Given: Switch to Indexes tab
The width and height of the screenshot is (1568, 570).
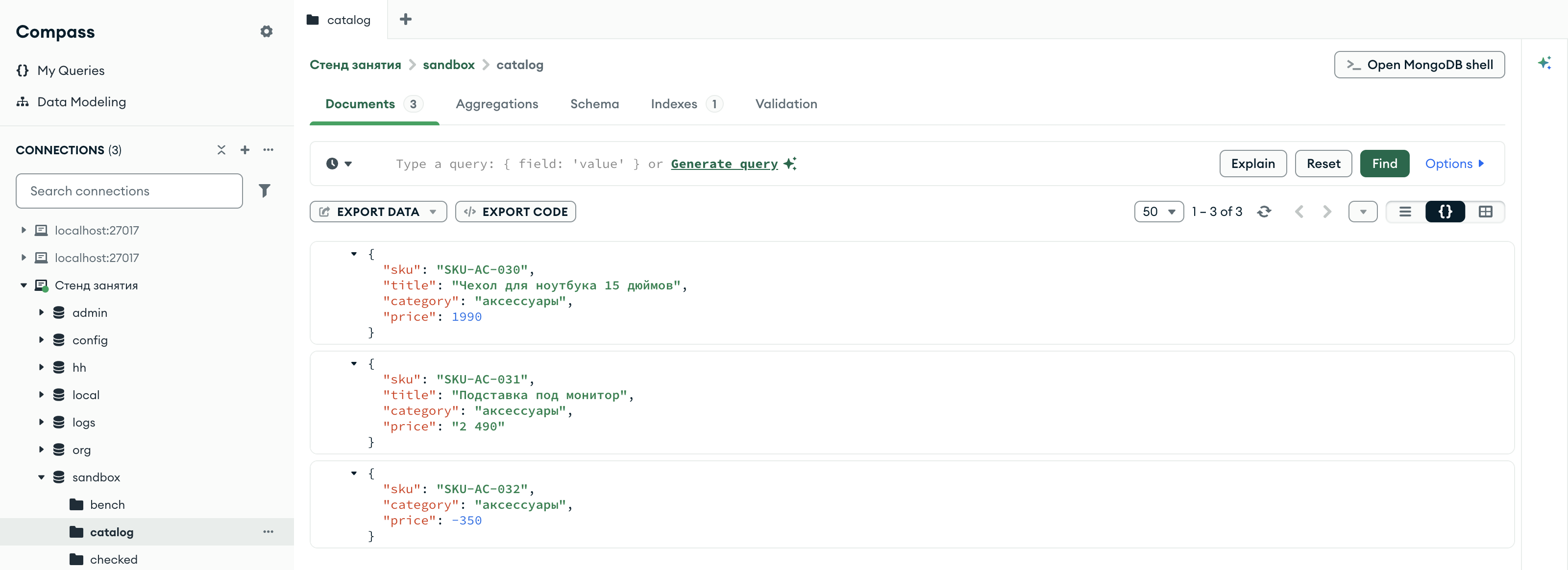Looking at the screenshot, I should click(x=686, y=104).
